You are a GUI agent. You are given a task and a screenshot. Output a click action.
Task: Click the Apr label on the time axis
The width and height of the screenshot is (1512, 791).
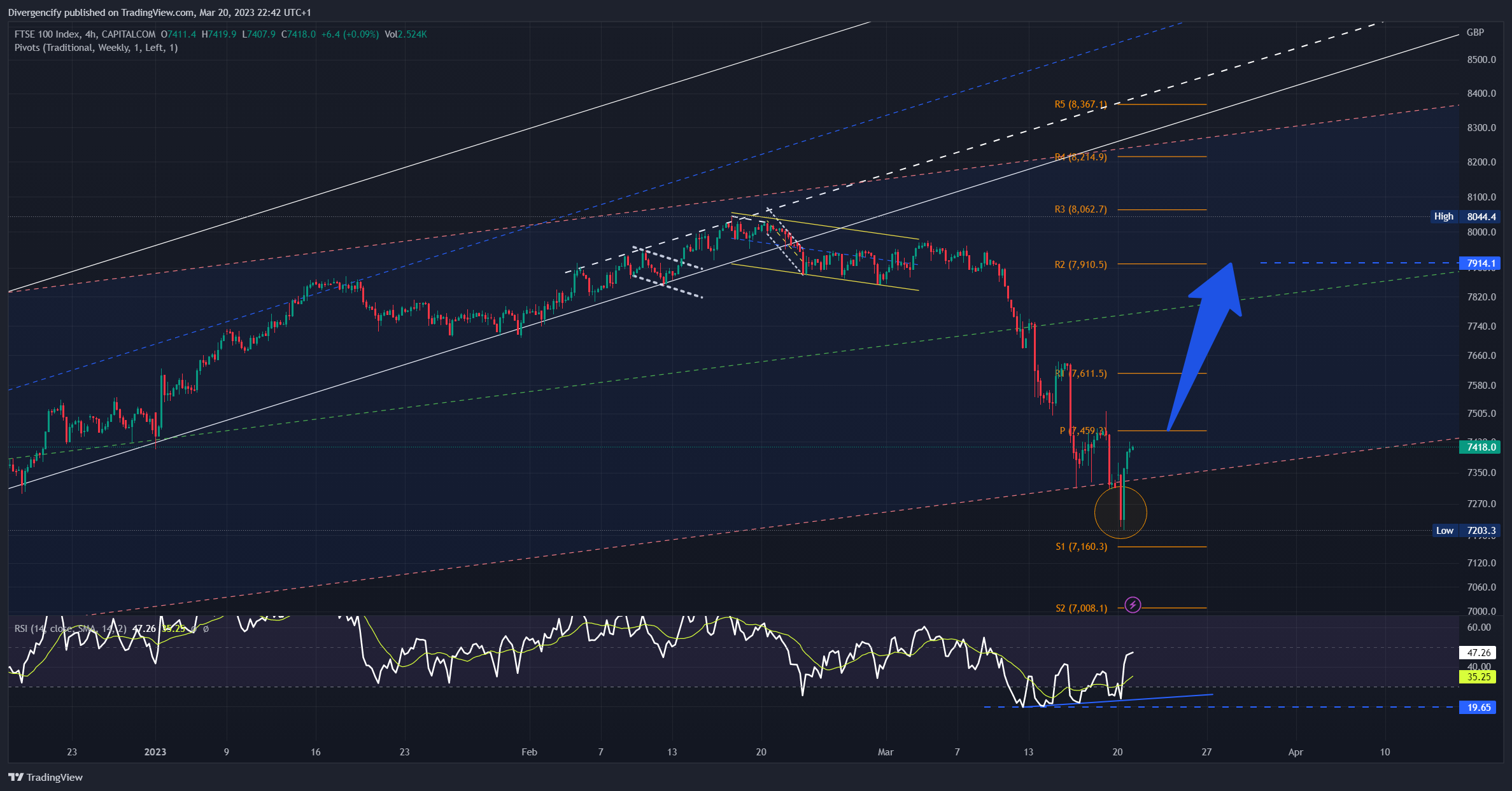pyautogui.click(x=1296, y=752)
